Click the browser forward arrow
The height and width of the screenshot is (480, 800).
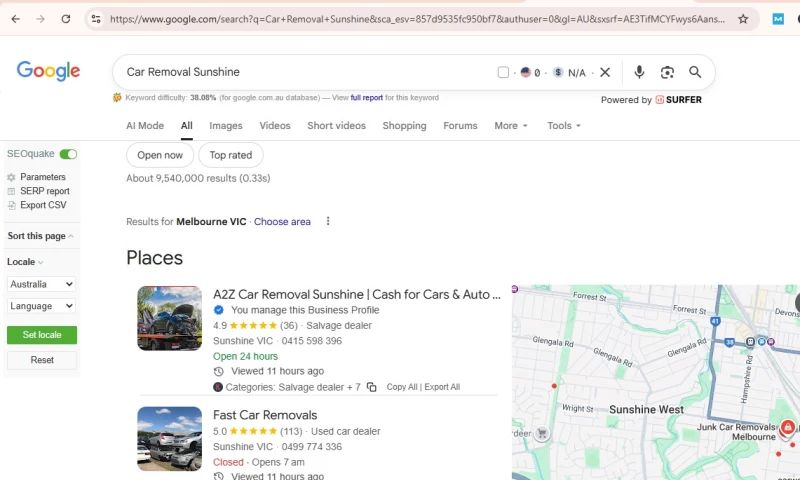pos(40,19)
